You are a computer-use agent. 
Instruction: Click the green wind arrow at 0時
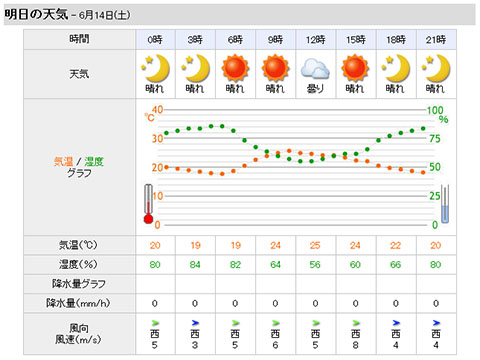coord(155,323)
